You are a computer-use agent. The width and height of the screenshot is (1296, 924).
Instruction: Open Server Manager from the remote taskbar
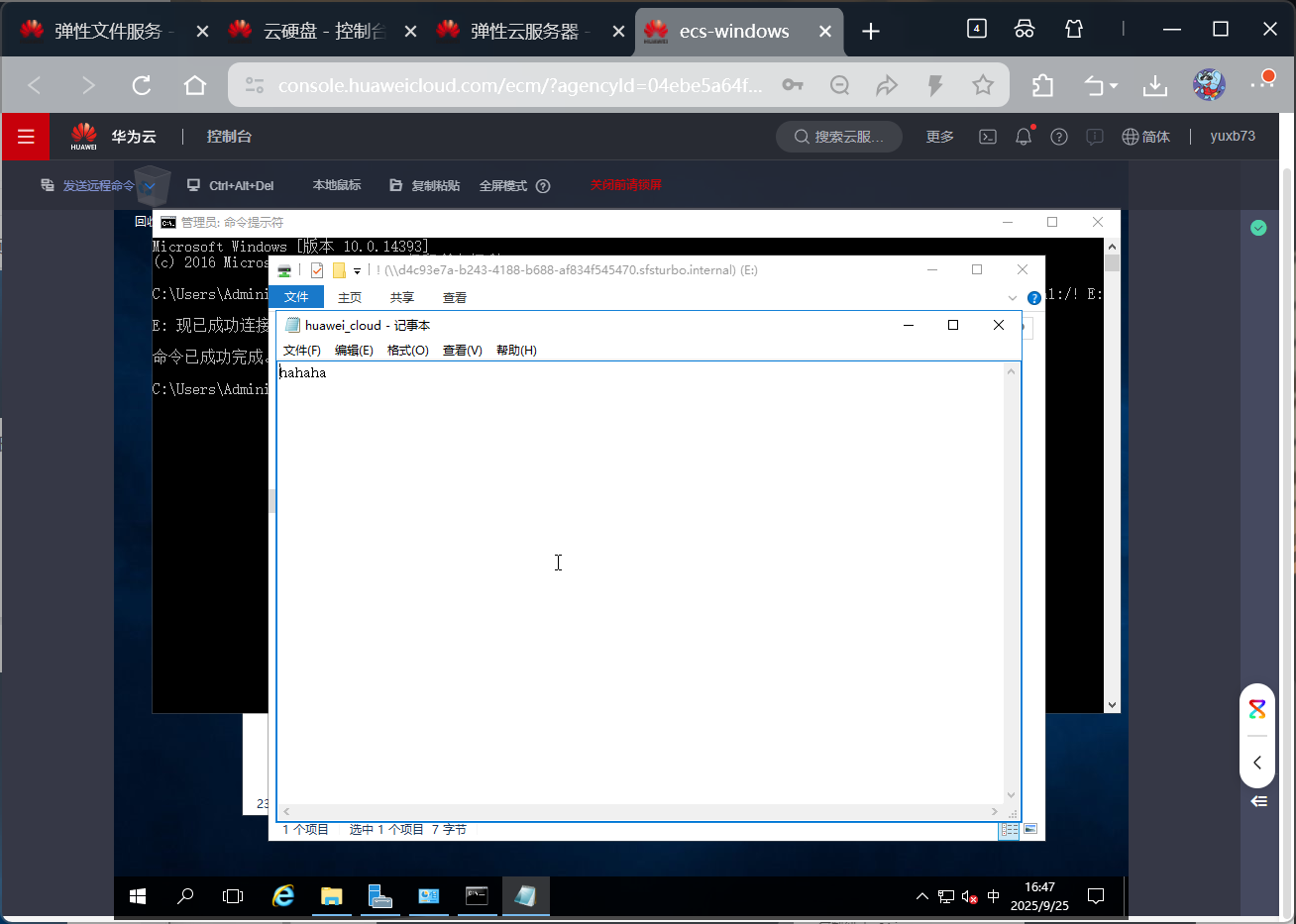click(x=379, y=896)
